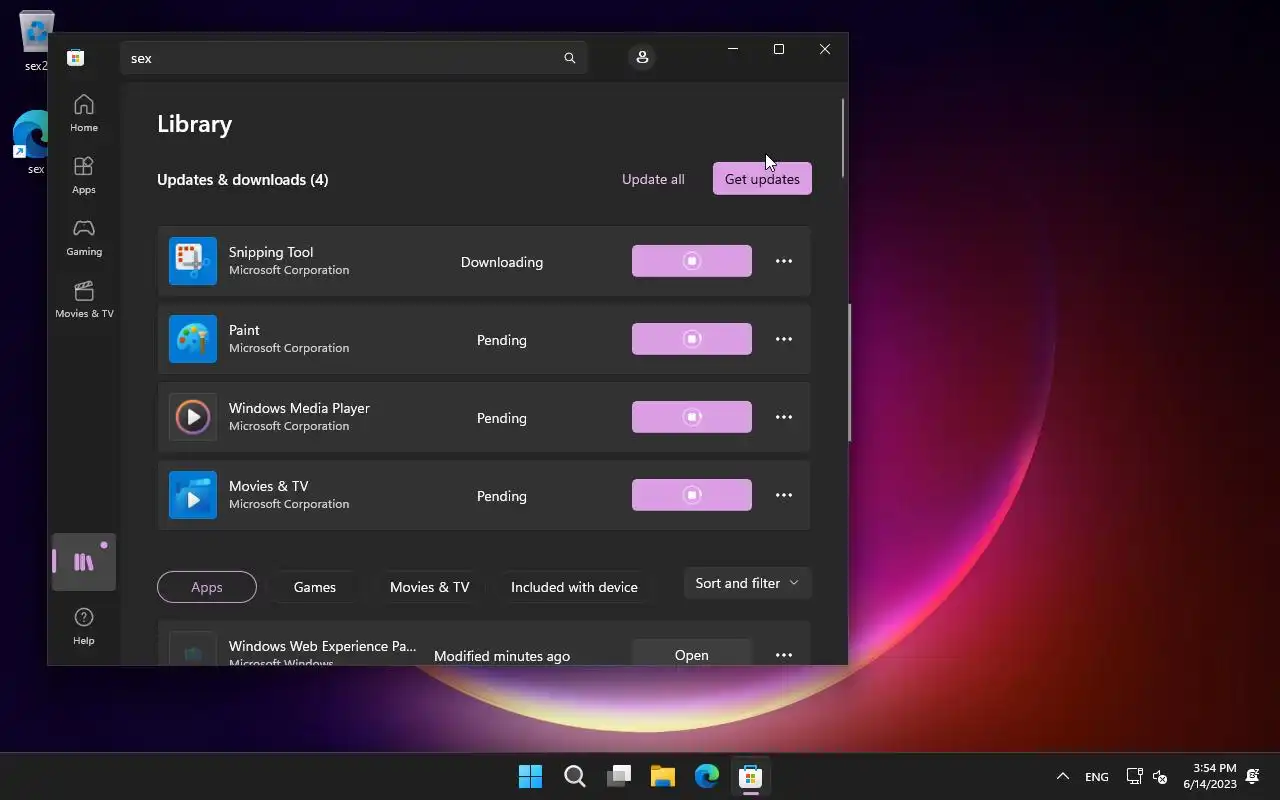Open the Help section
1280x800 pixels.
click(84, 626)
